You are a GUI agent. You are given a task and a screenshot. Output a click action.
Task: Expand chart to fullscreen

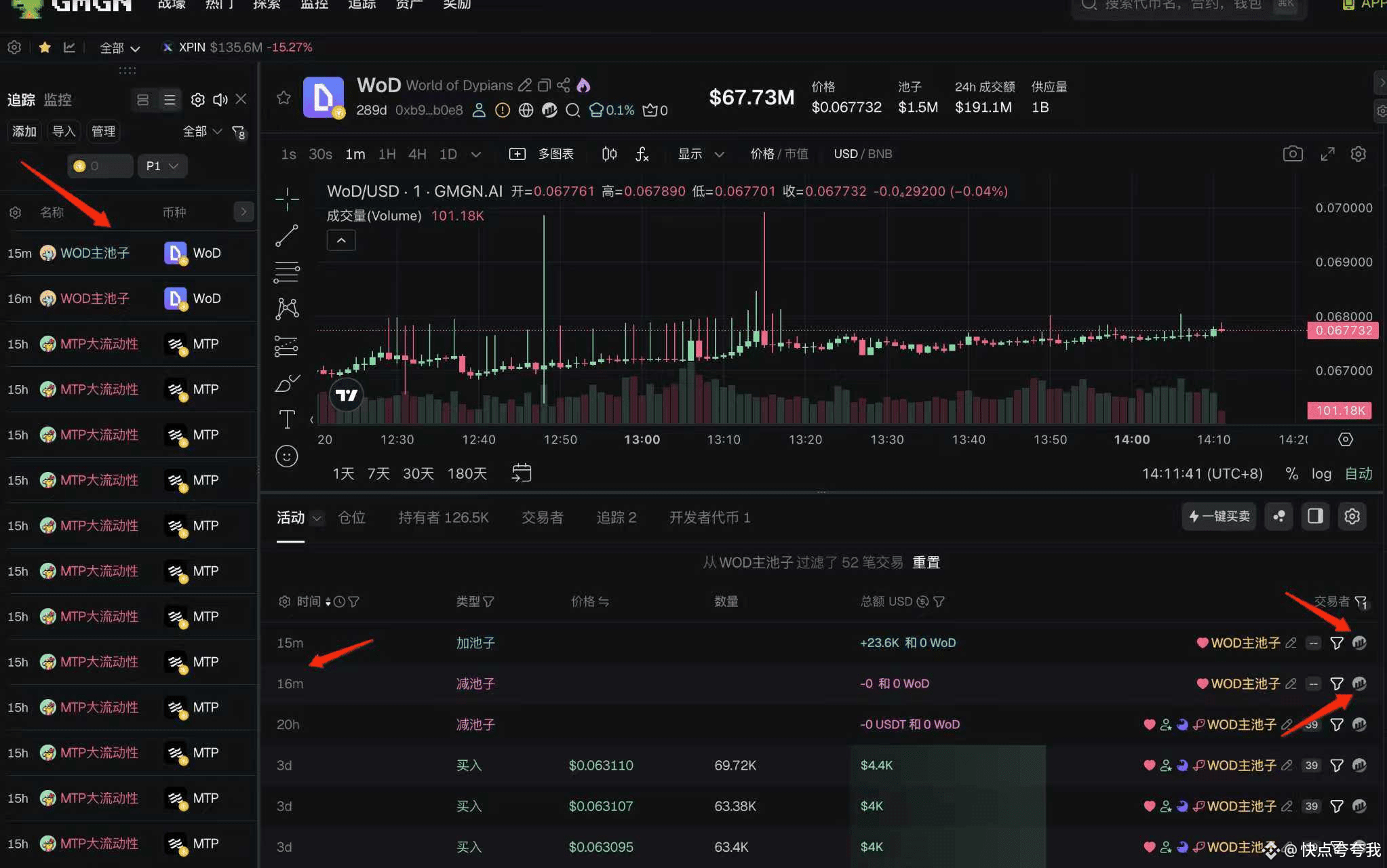(1327, 154)
